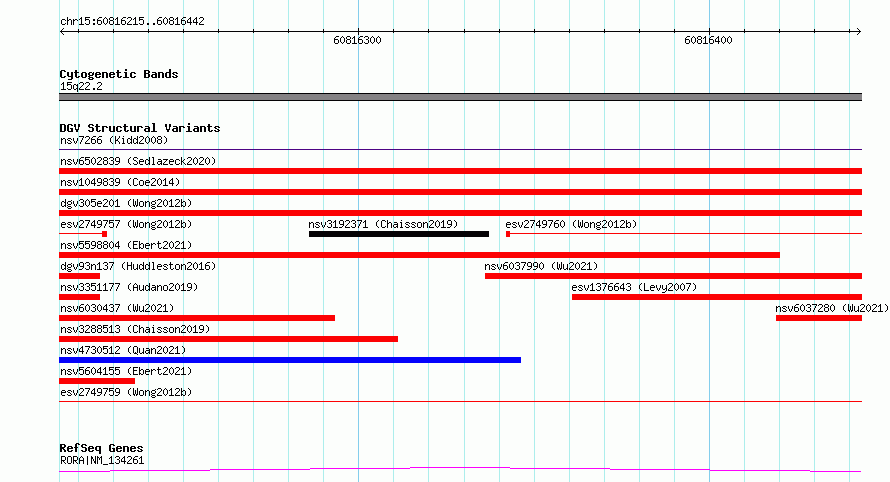Click the nsv3192371 (Chaisson2019) label
The width and height of the screenshot is (890, 482).
tap(383, 224)
